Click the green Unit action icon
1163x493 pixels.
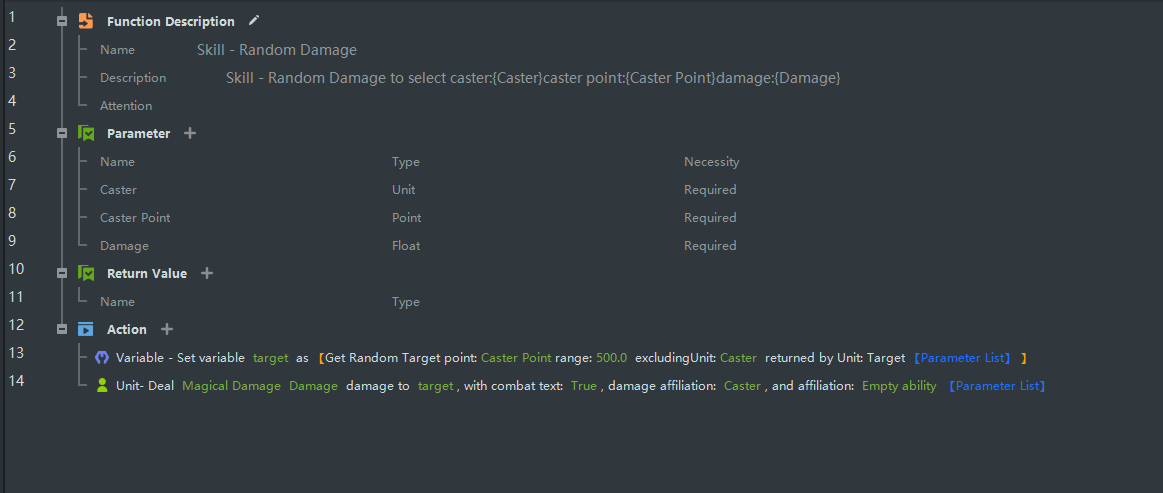(x=101, y=385)
